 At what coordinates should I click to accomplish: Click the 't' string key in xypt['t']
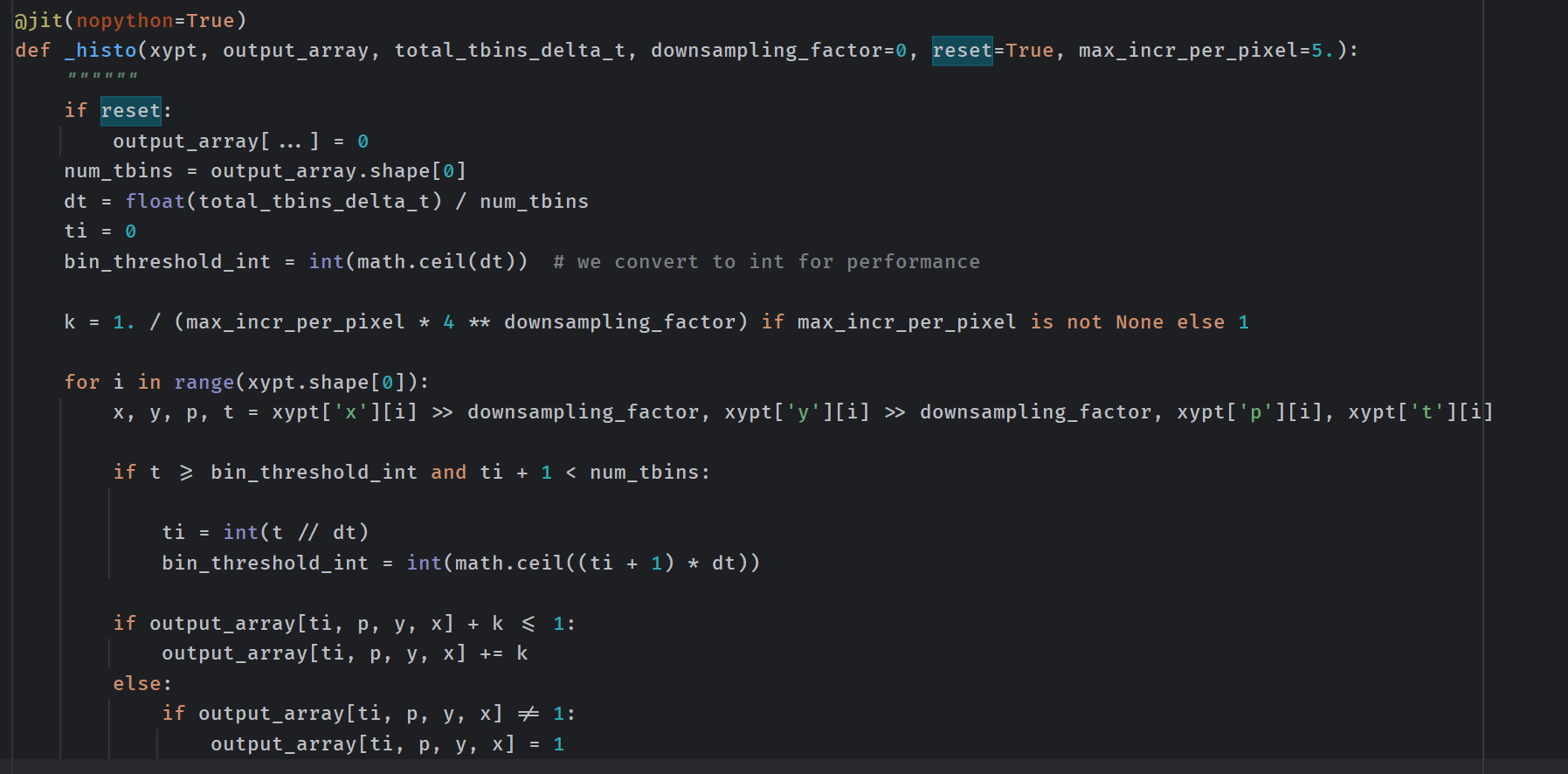(1427, 412)
